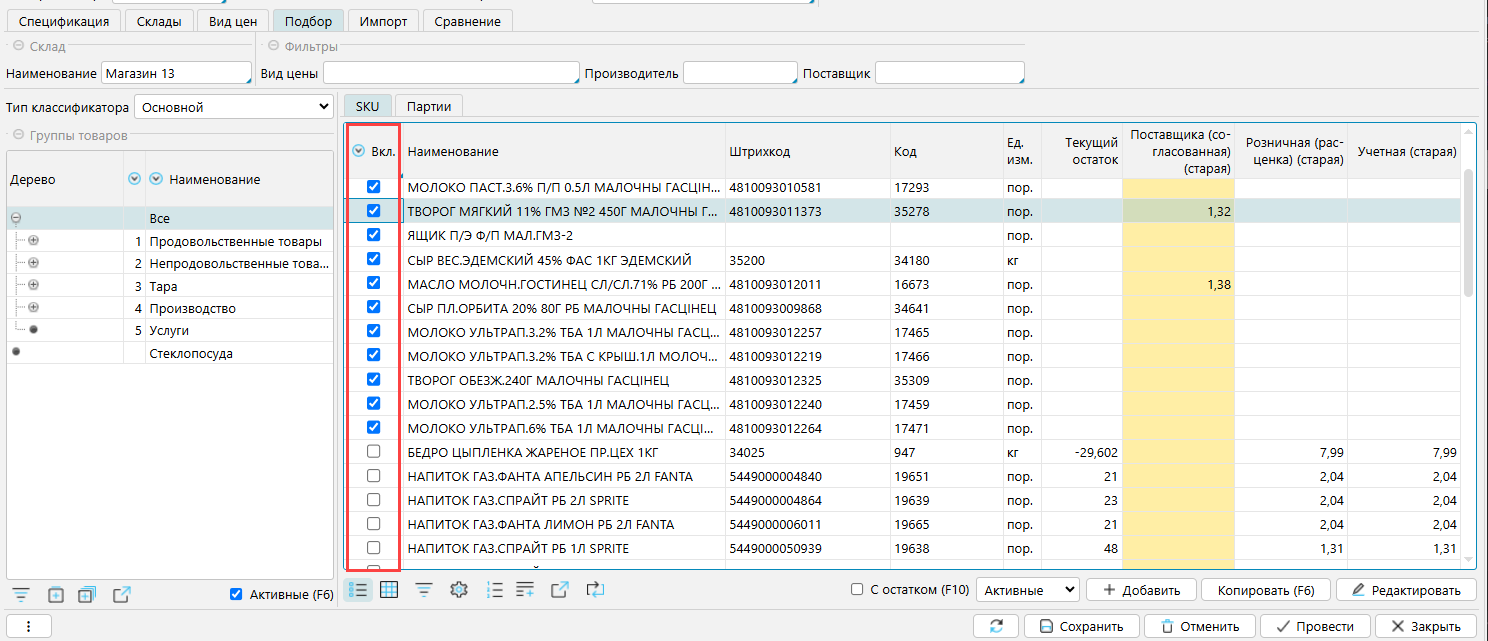Click the refresh button left of Сохранить
The width and height of the screenshot is (1488, 641).
pyautogui.click(x=996, y=626)
